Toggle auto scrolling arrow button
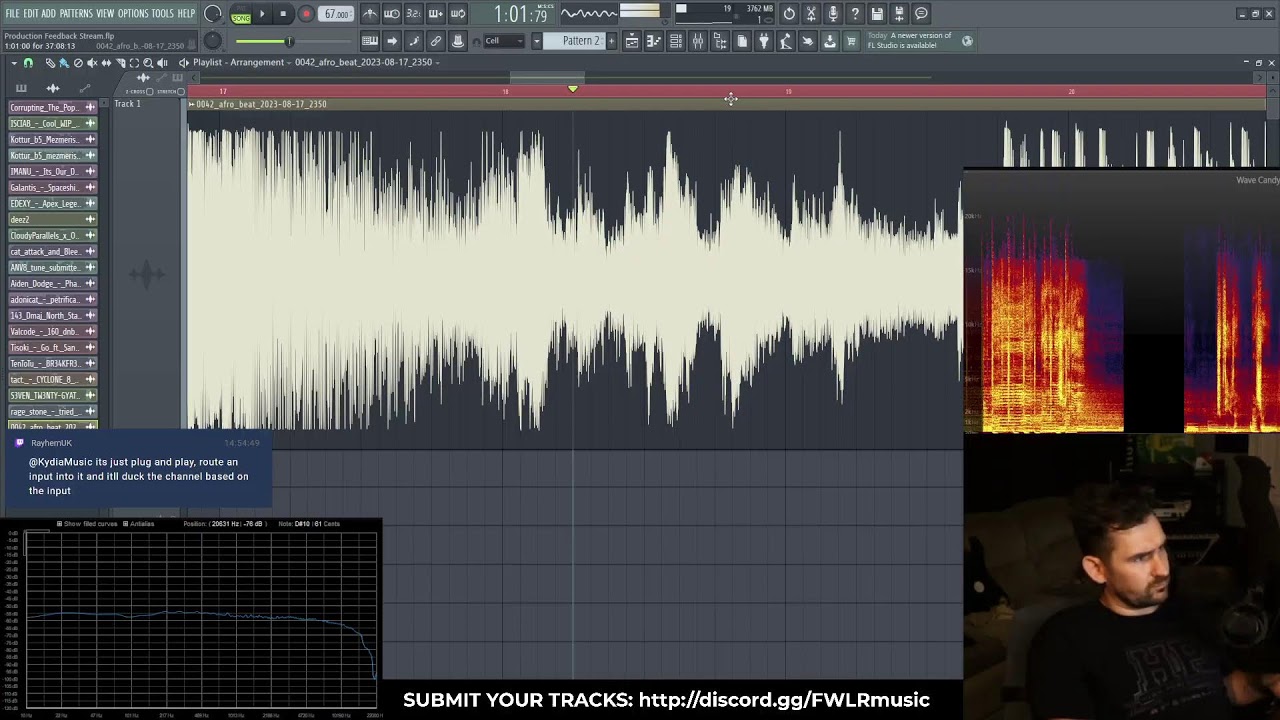Image resolution: width=1280 pixels, height=720 pixels. pos(392,41)
